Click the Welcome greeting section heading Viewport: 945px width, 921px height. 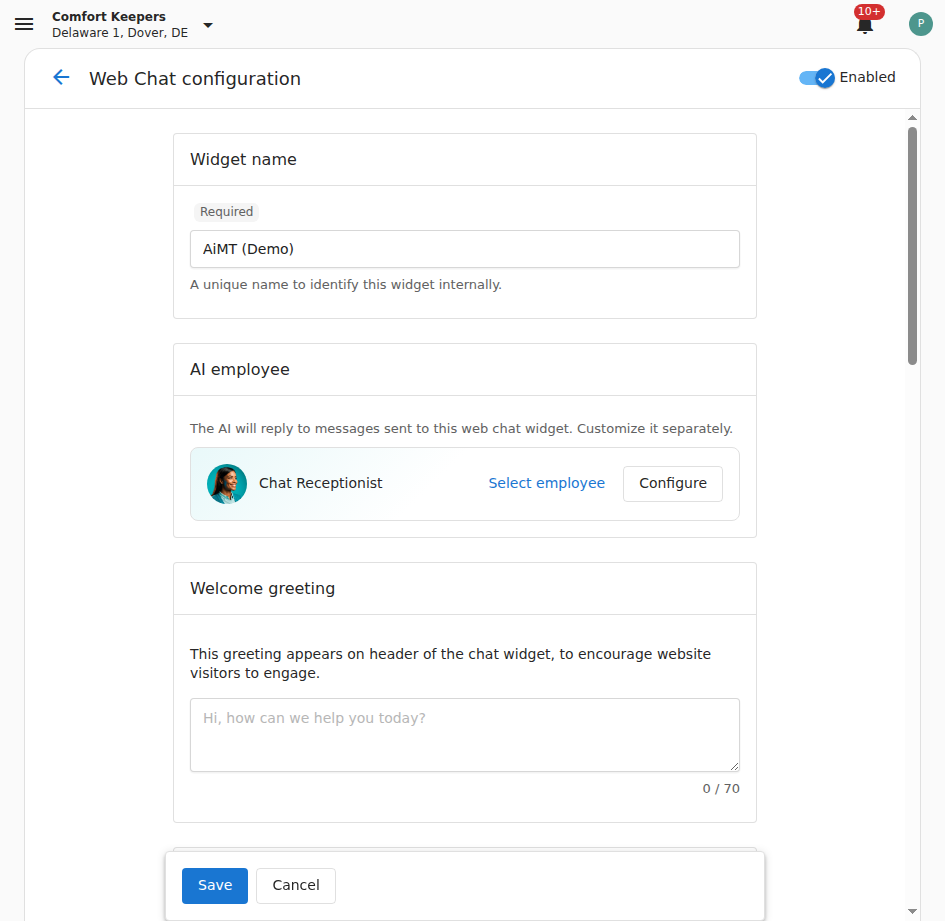point(263,588)
